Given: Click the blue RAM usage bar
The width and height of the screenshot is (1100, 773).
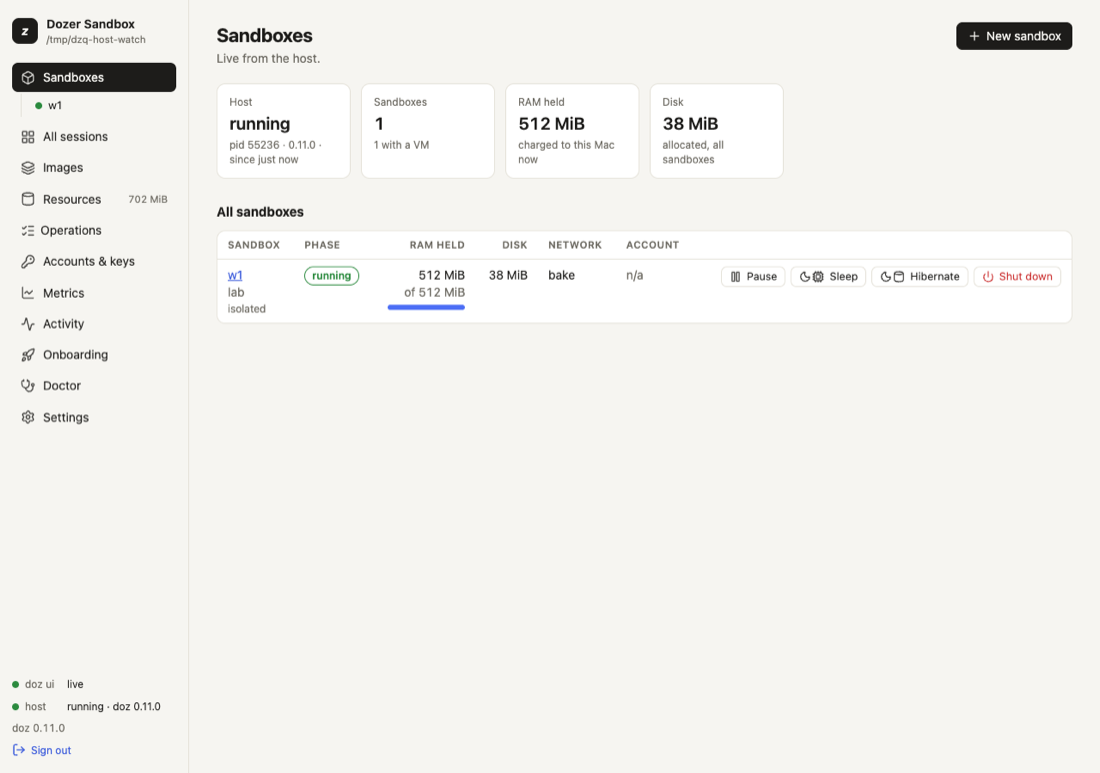Looking at the screenshot, I should click(x=426, y=307).
